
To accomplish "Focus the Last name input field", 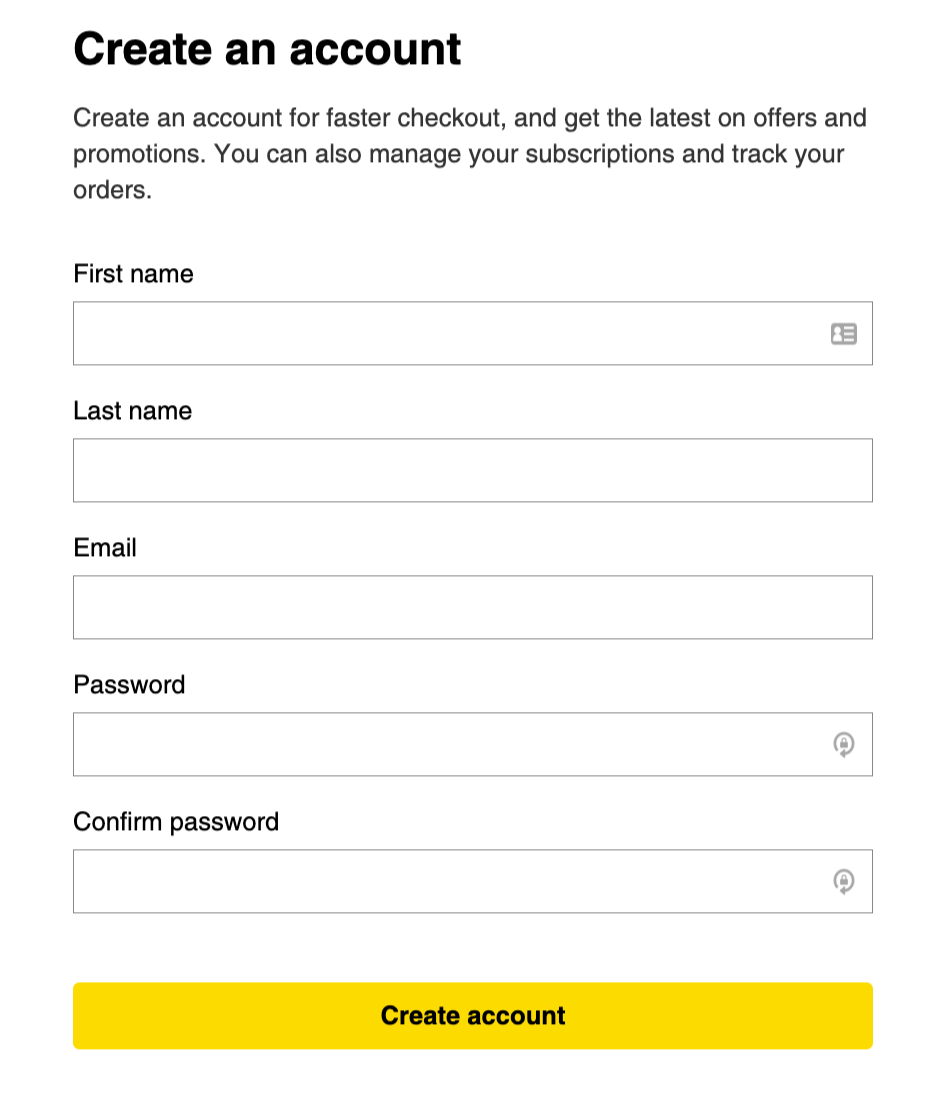I will point(472,470).
